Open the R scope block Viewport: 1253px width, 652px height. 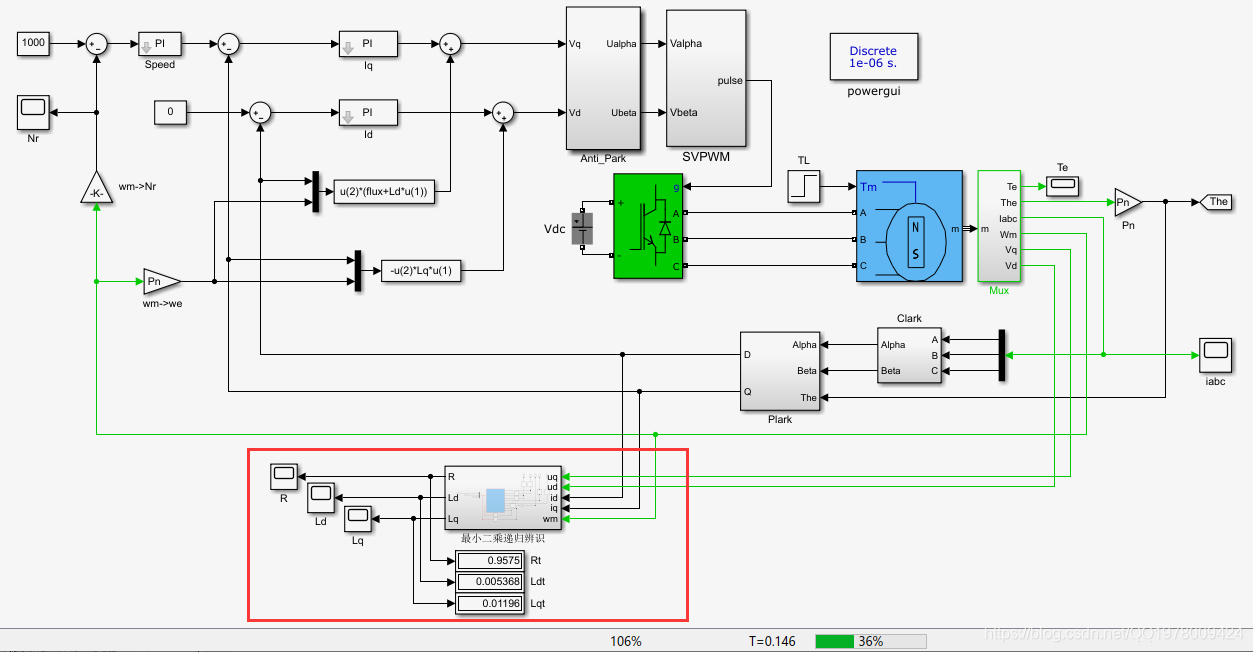click(x=285, y=477)
